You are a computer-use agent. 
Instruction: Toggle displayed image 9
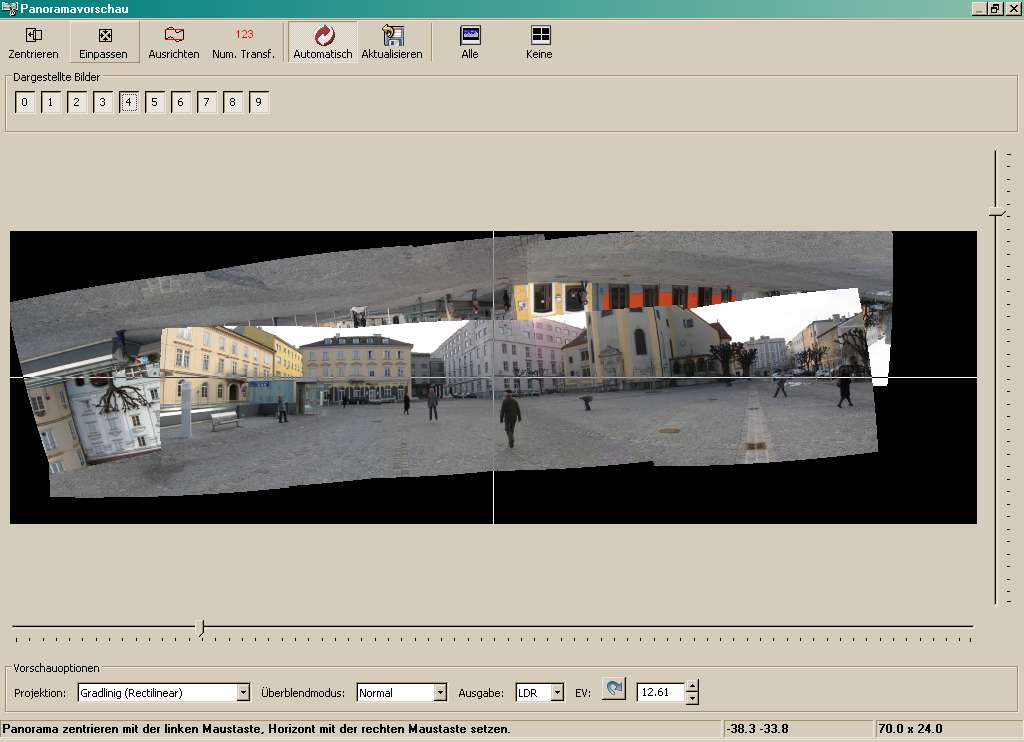click(259, 102)
